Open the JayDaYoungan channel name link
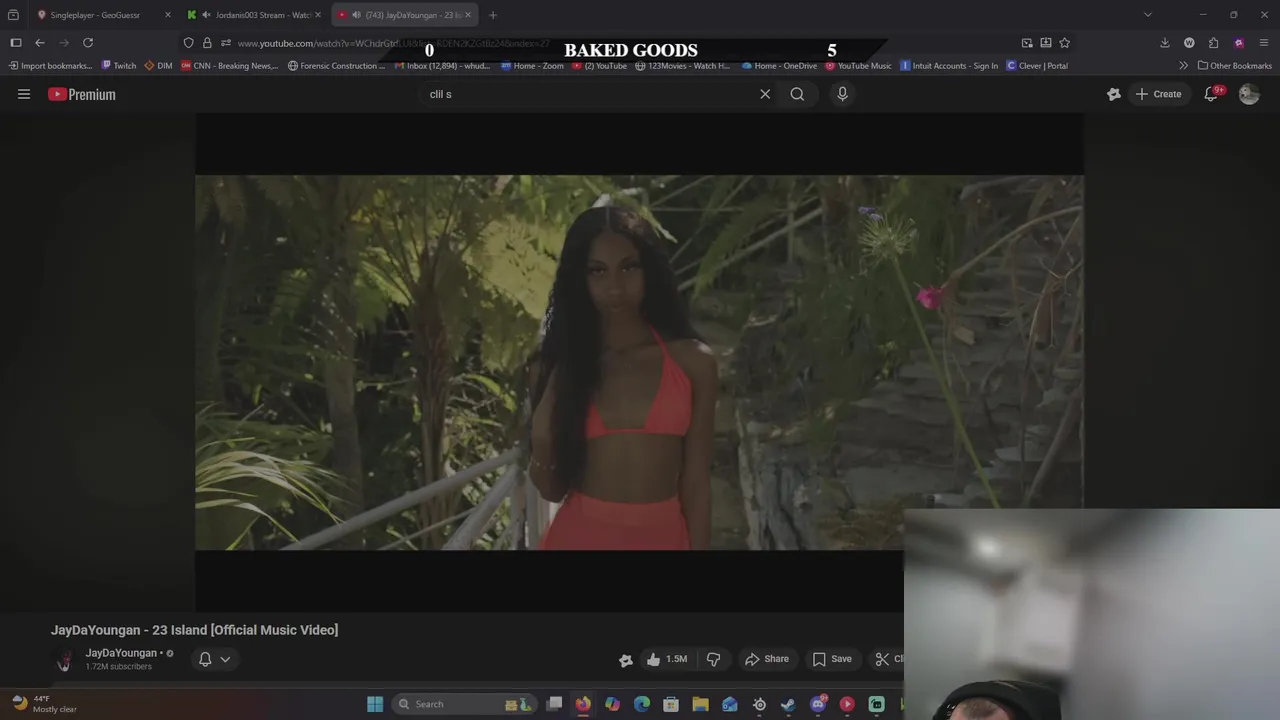Image resolution: width=1280 pixels, height=720 pixels. pos(121,653)
